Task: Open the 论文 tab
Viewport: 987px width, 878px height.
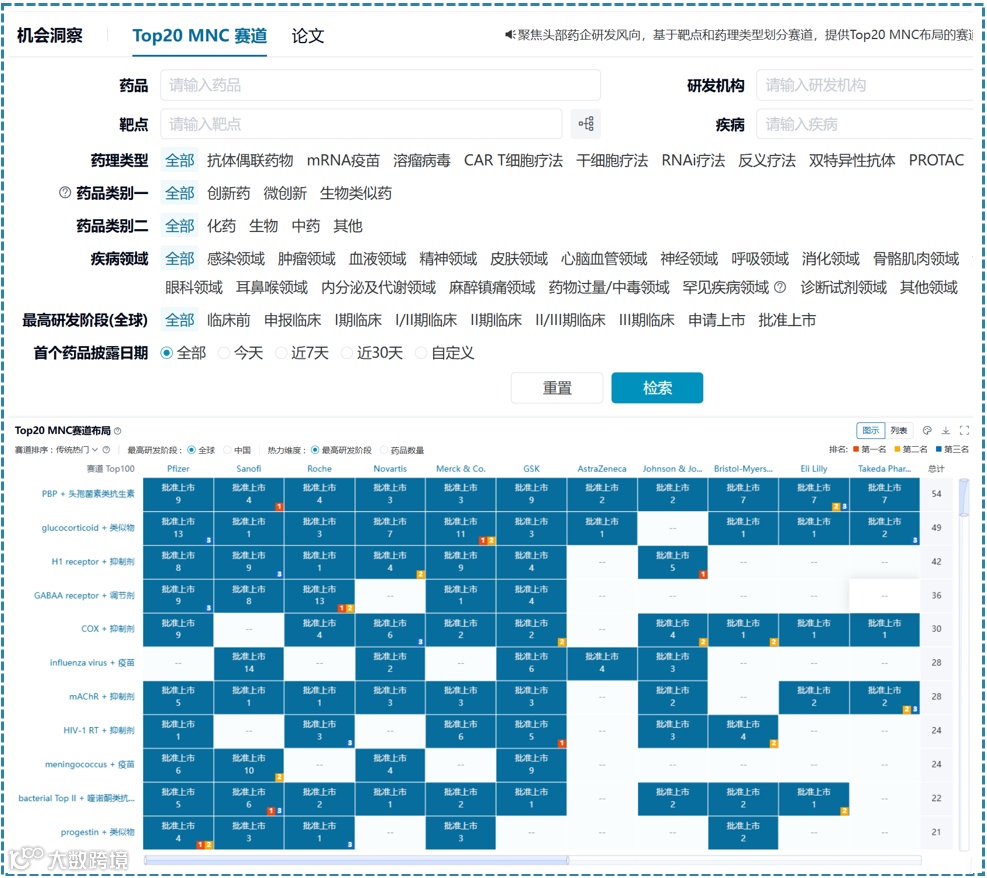Action: click(307, 33)
